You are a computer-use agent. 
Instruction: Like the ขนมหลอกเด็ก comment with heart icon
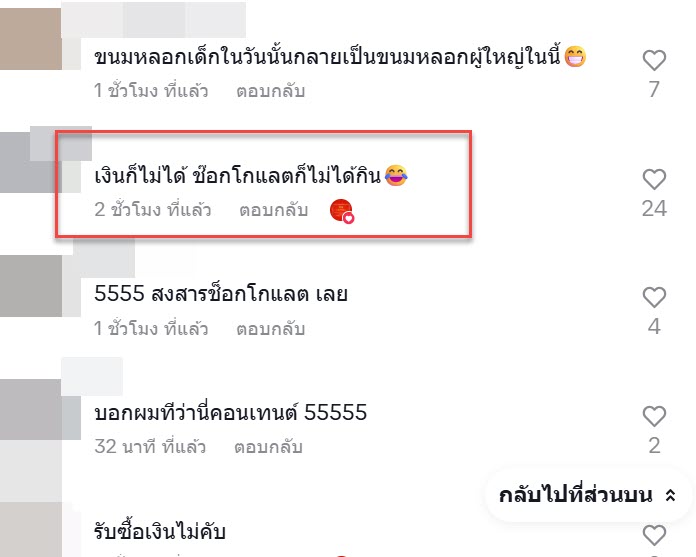pyautogui.click(x=654, y=60)
